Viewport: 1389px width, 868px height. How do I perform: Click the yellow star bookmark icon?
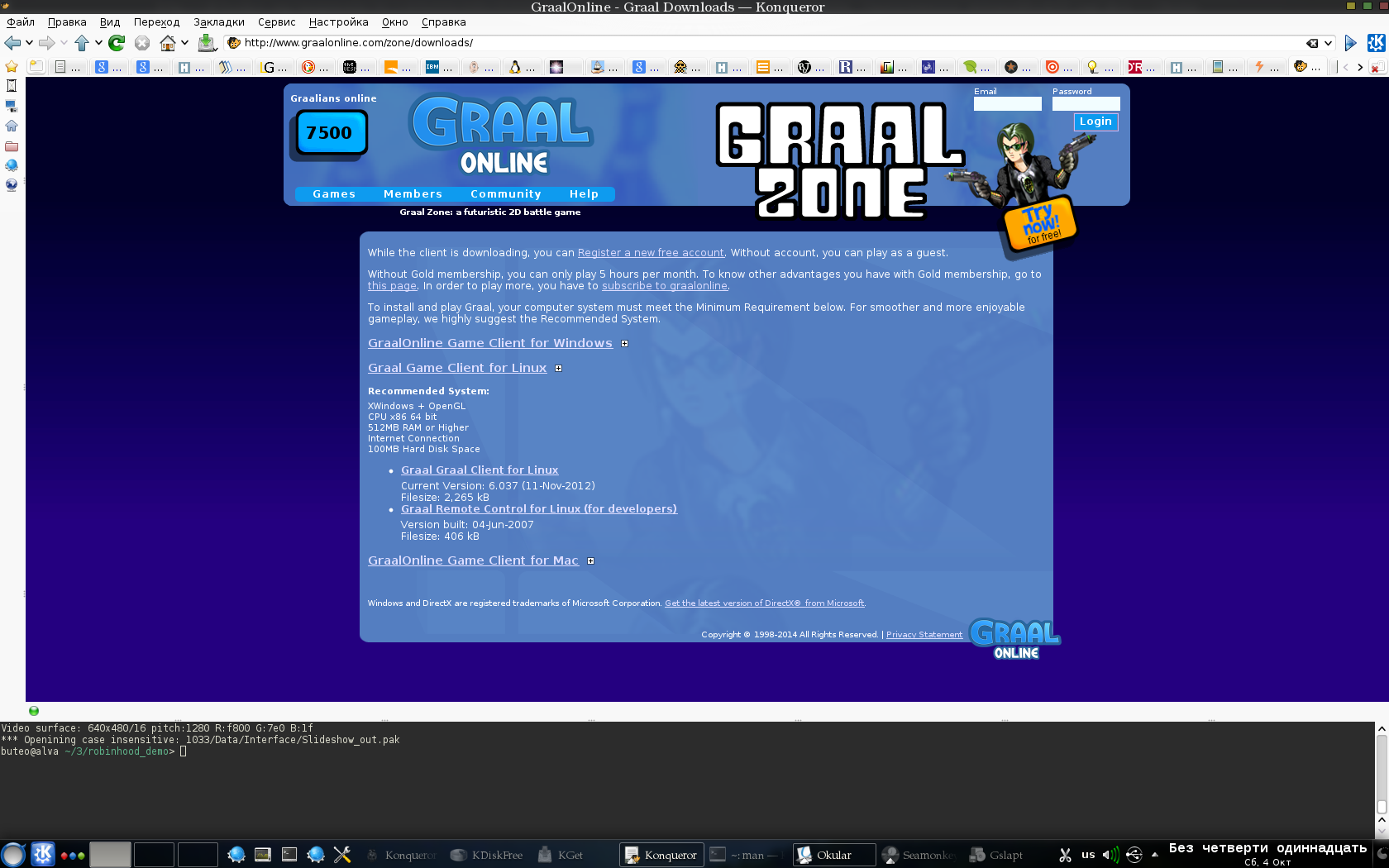12,67
